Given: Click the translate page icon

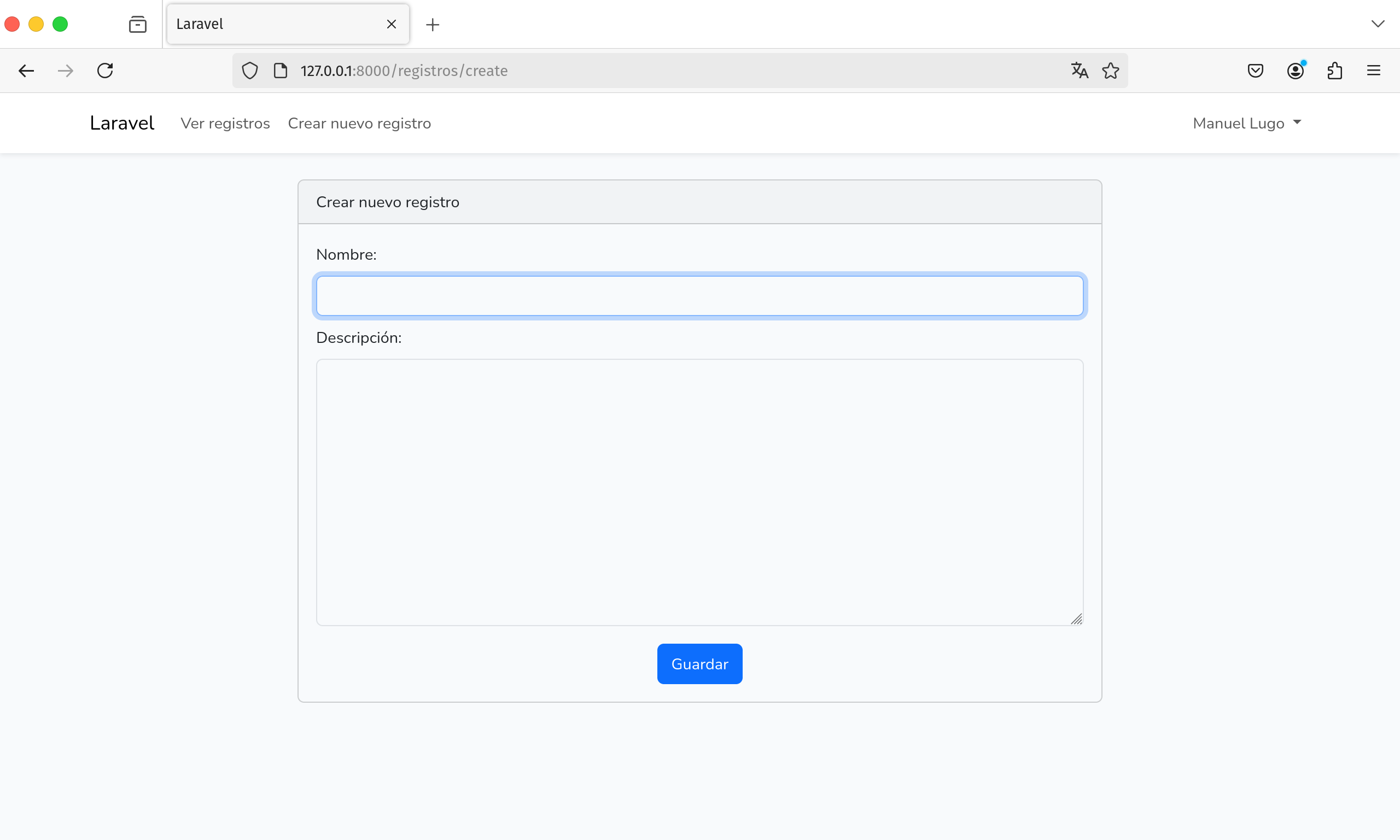Looking at the screenshot, I should [1079, 71].
